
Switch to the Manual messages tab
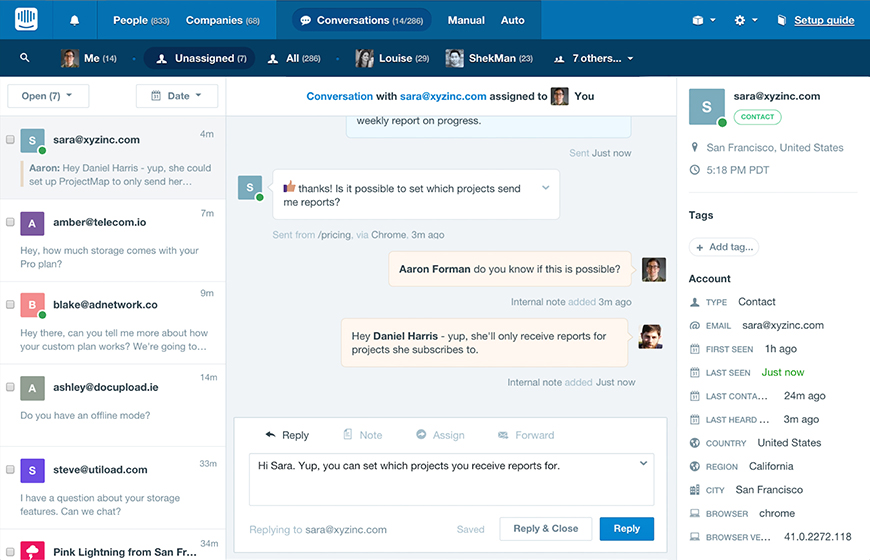[466, 21]
